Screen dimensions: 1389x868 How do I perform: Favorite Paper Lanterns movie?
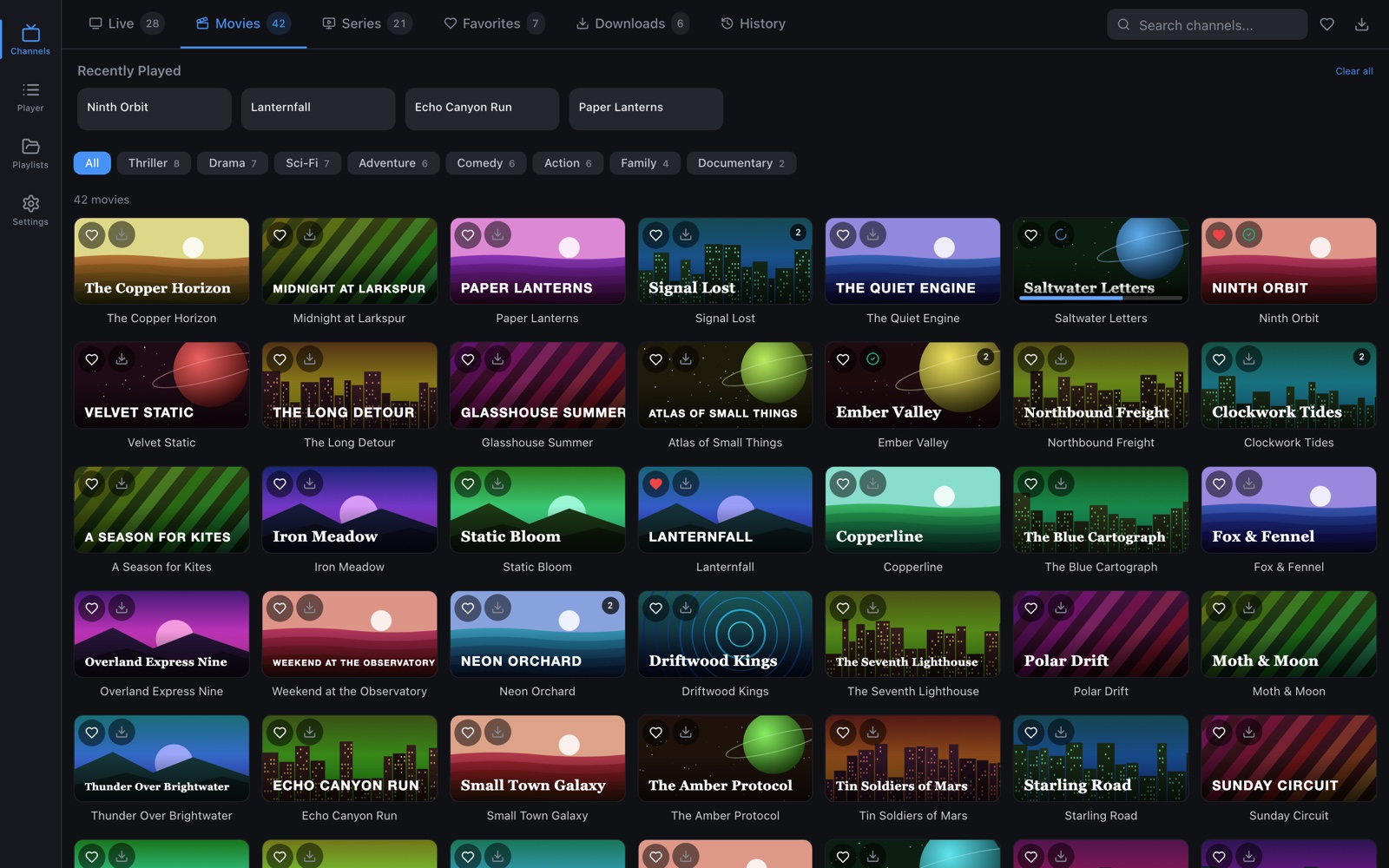coord(468,234)
